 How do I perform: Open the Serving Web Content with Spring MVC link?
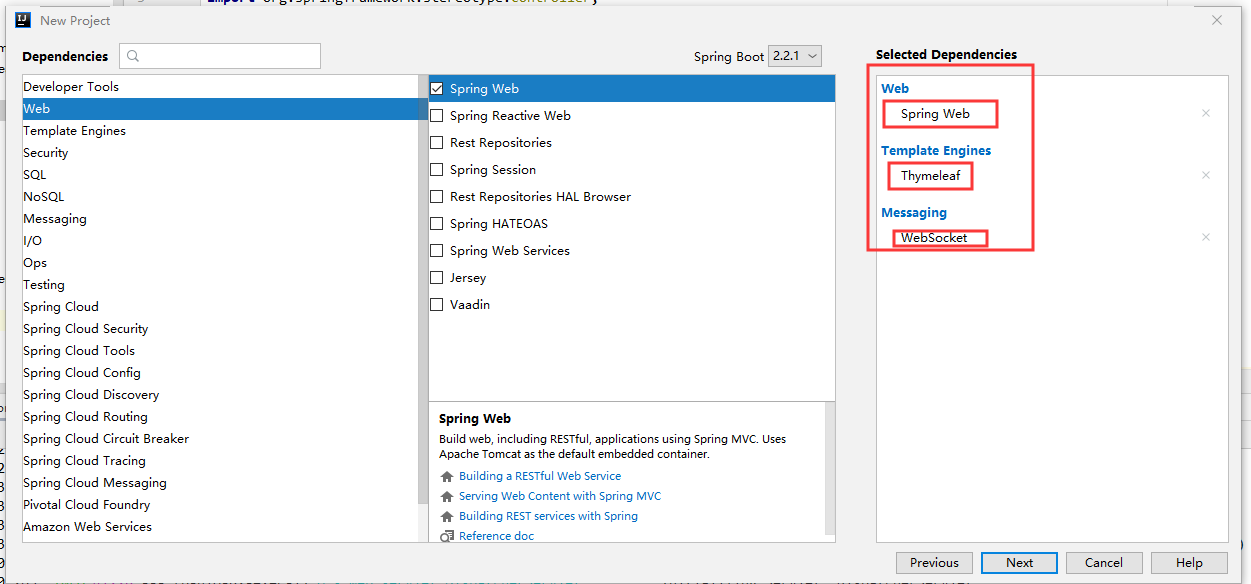pyautogui.click(x=560, y=496)
